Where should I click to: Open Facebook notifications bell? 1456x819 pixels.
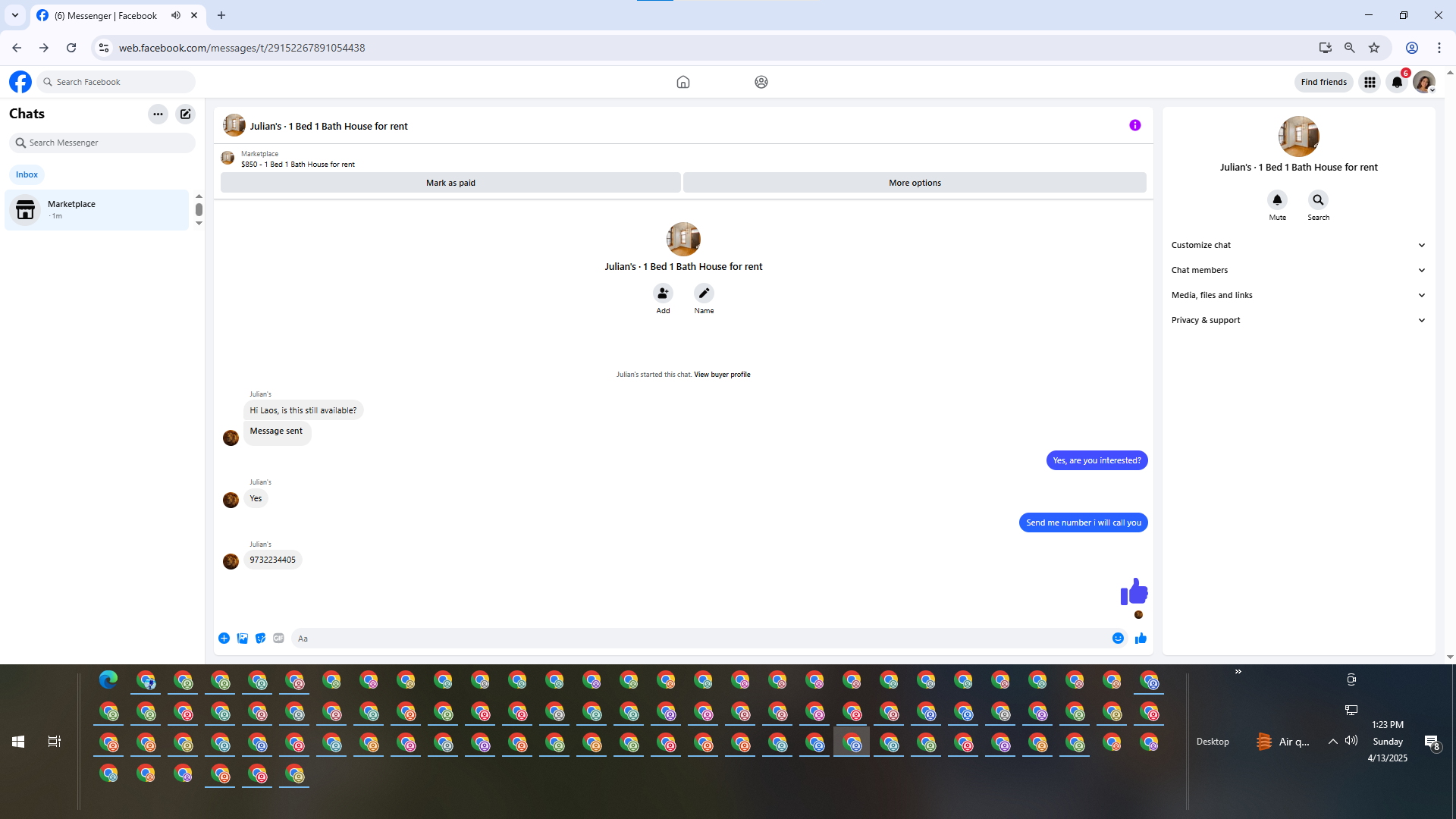[x=1397, y=82]
